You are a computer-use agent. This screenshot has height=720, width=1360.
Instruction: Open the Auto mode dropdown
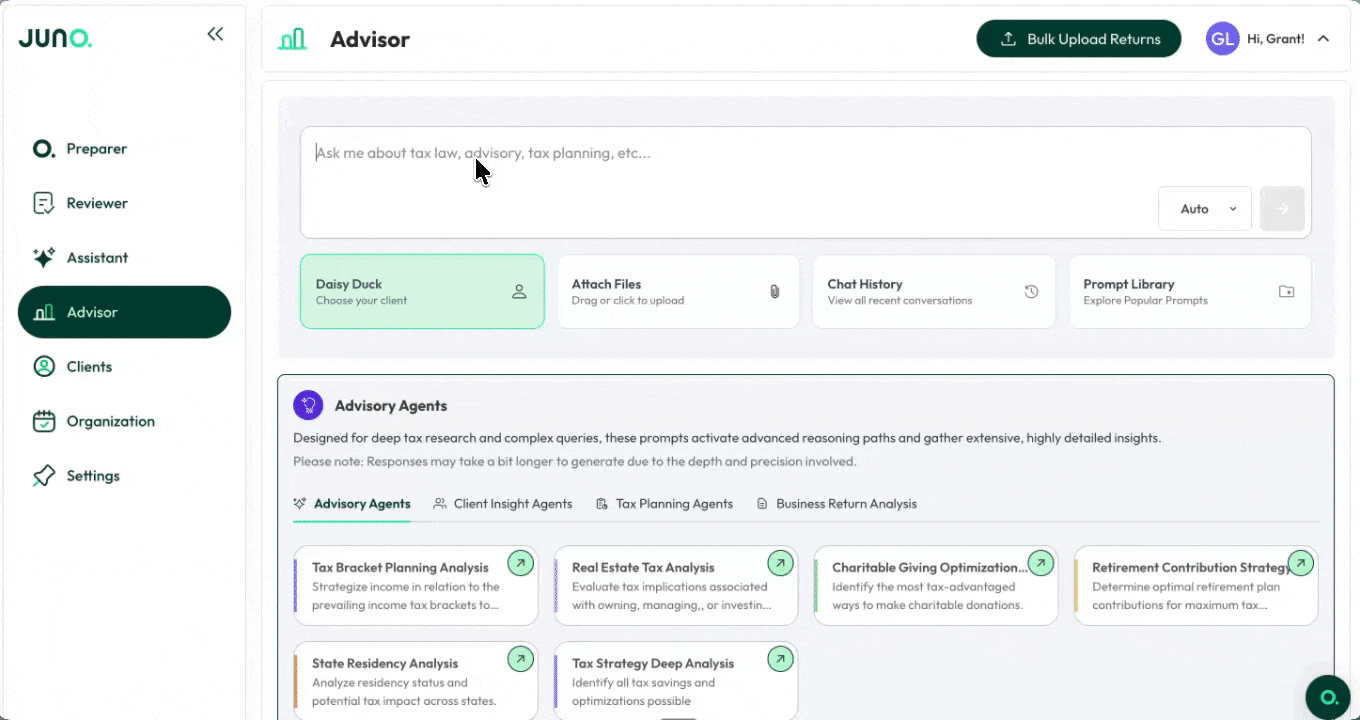1204,209
